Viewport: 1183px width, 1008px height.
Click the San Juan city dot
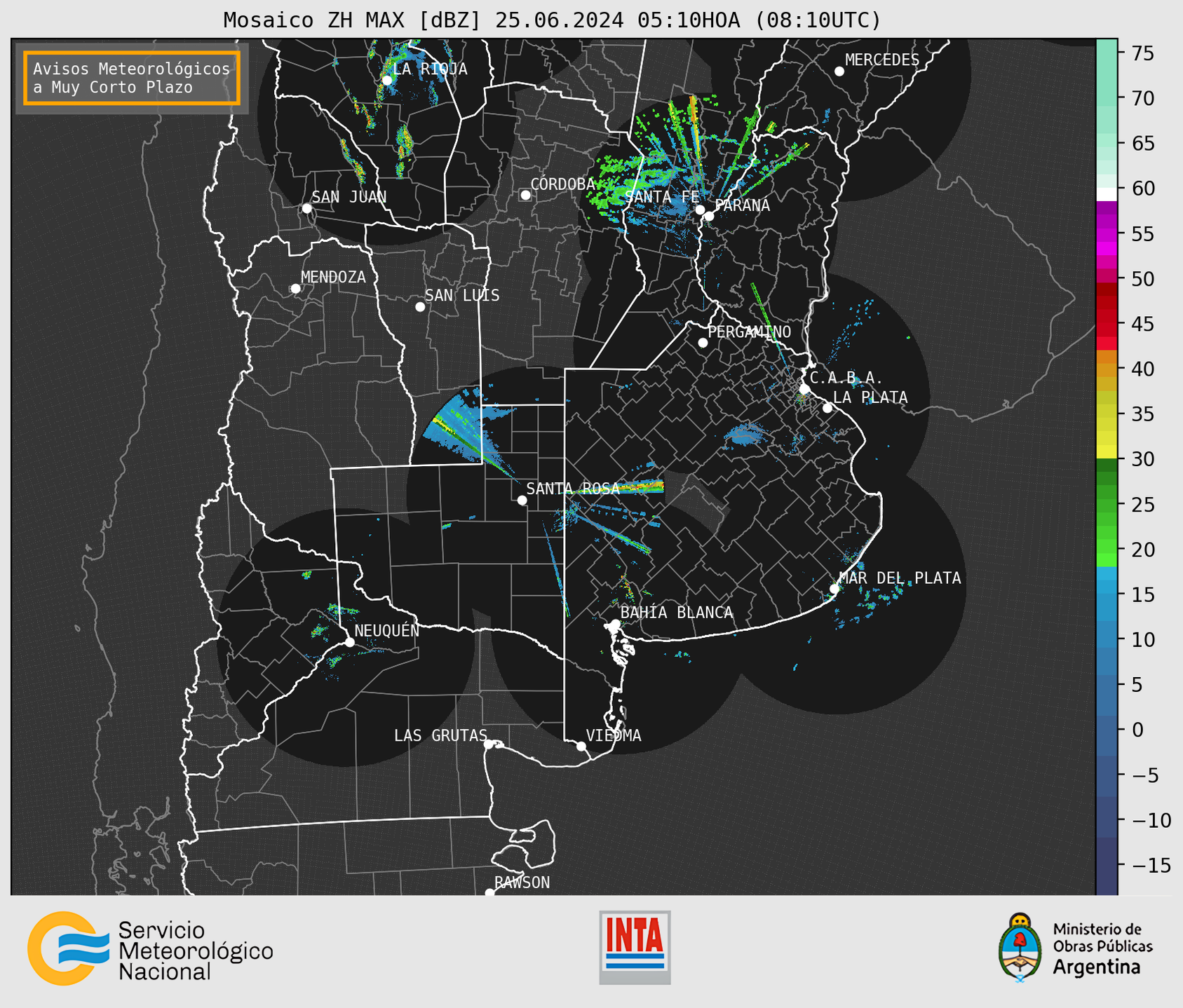click(306, 208)
